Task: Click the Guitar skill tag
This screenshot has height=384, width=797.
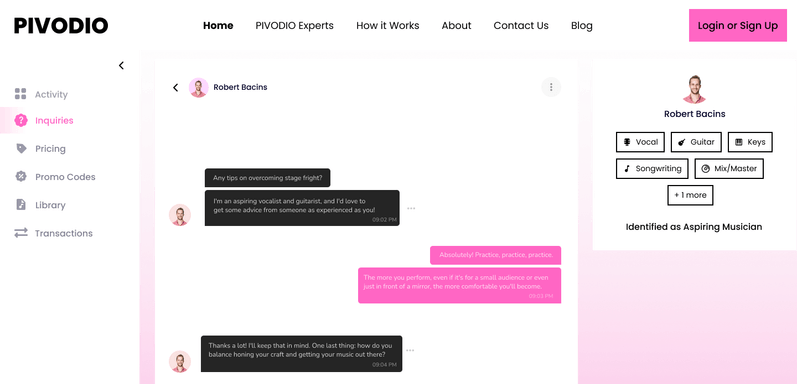Action: coord(696,142)
